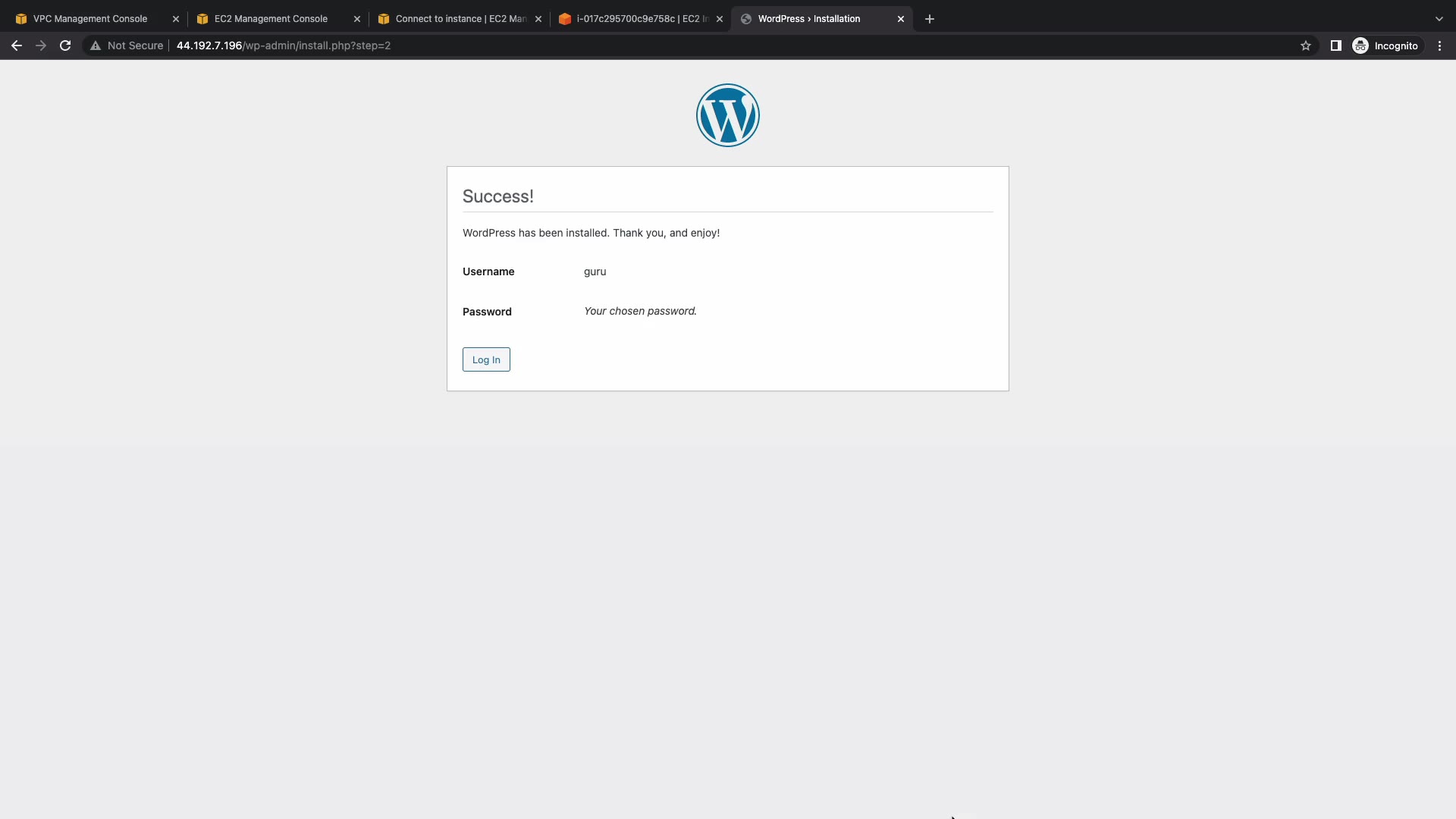This screenshot has height=819, width=1456.
Task: Click the Not Secure warning icon
Action: (96, 45)
